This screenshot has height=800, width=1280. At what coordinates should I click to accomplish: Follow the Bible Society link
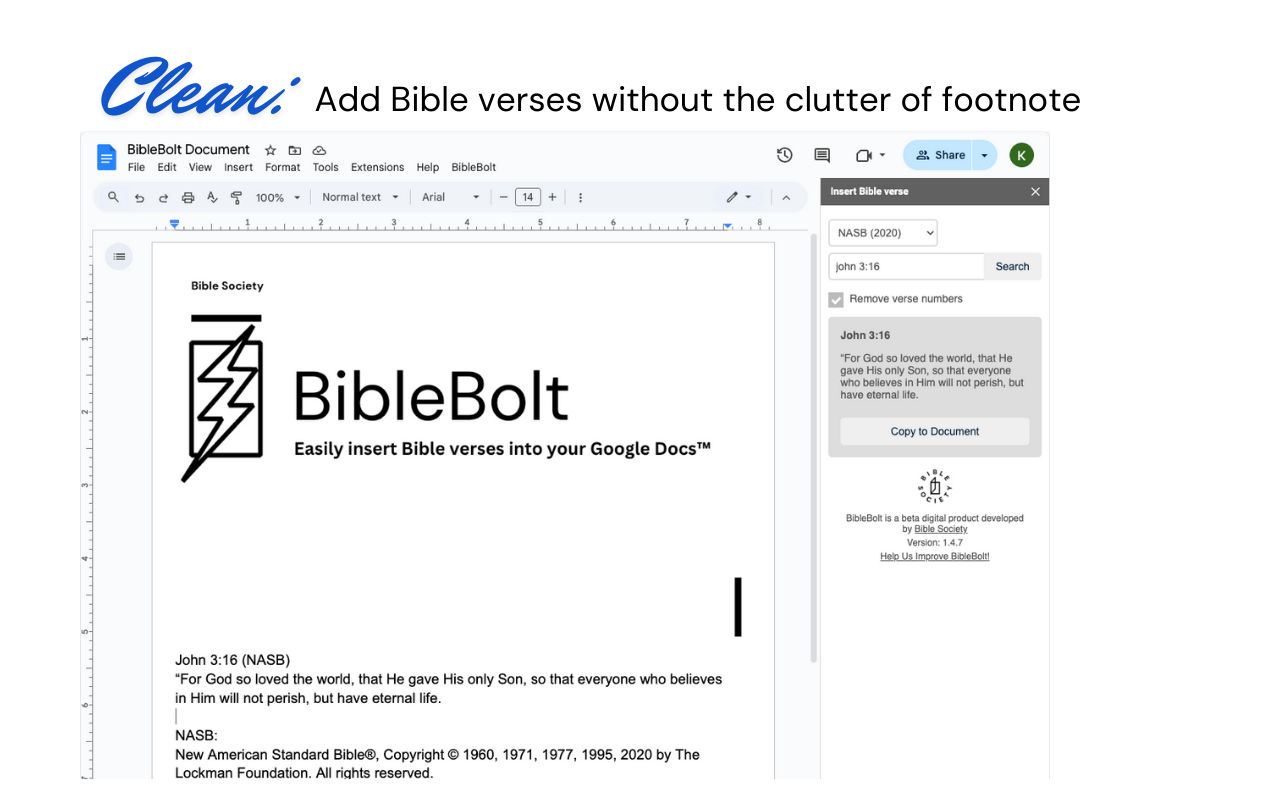[x=941, y=529]
